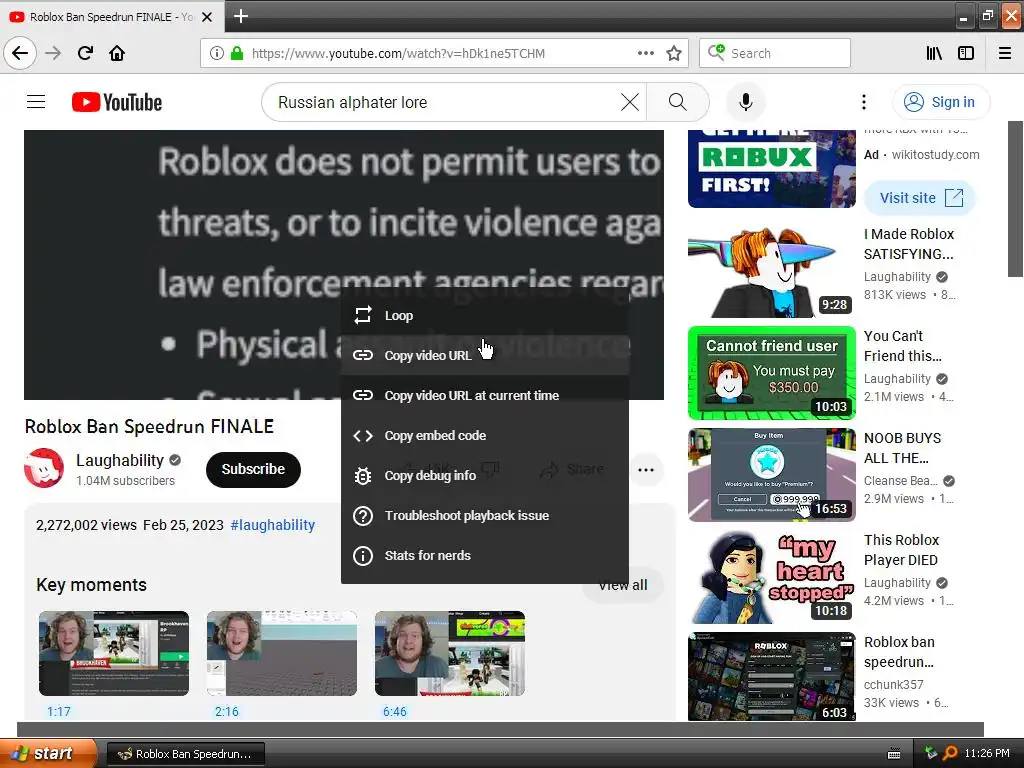Click Visit site ad button
Viewport: 1024px width, 768px height.
point(920,198)
